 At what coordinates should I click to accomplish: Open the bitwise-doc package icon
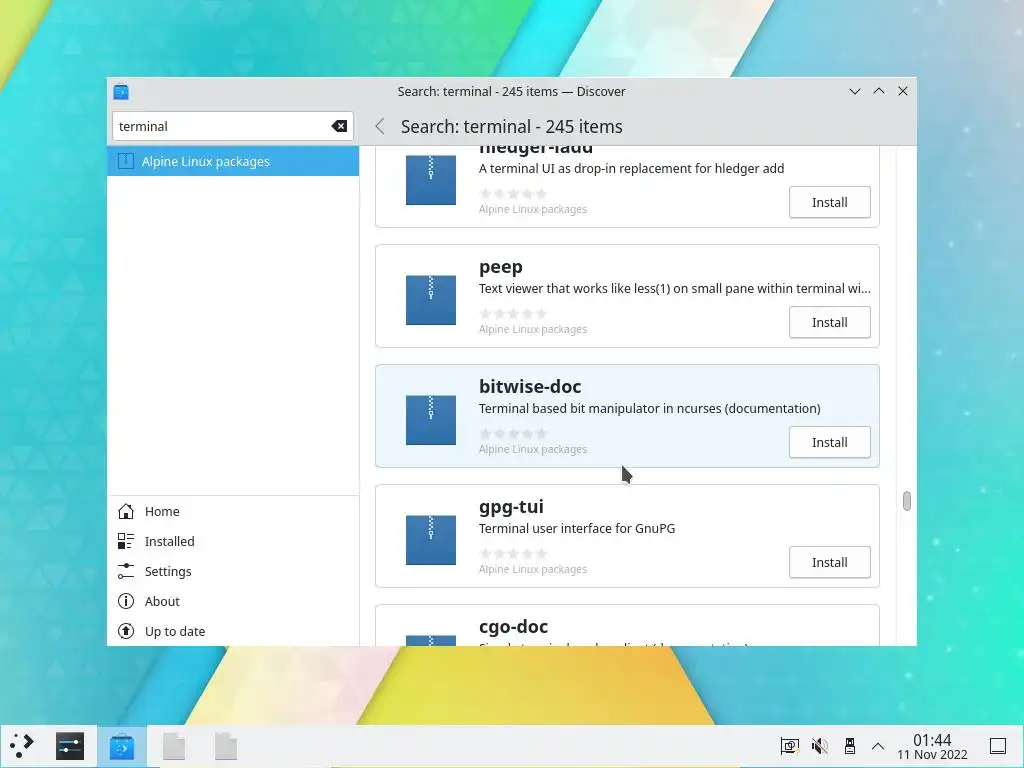pyautogui.click(x=430, y=420)
